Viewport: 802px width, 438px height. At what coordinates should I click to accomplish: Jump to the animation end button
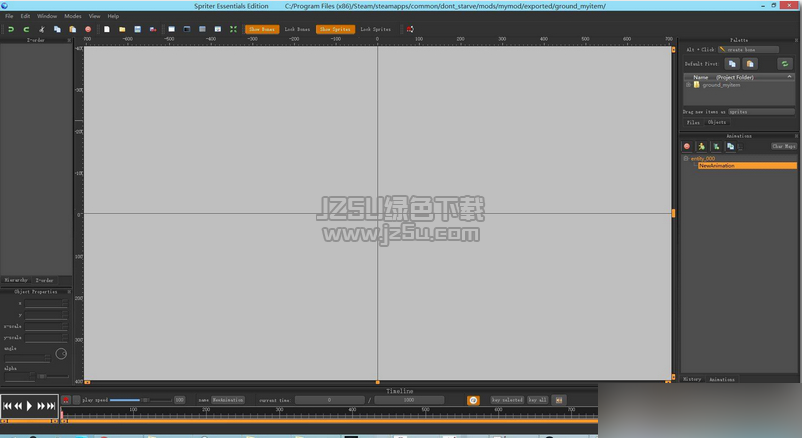[x=51, y=406]
